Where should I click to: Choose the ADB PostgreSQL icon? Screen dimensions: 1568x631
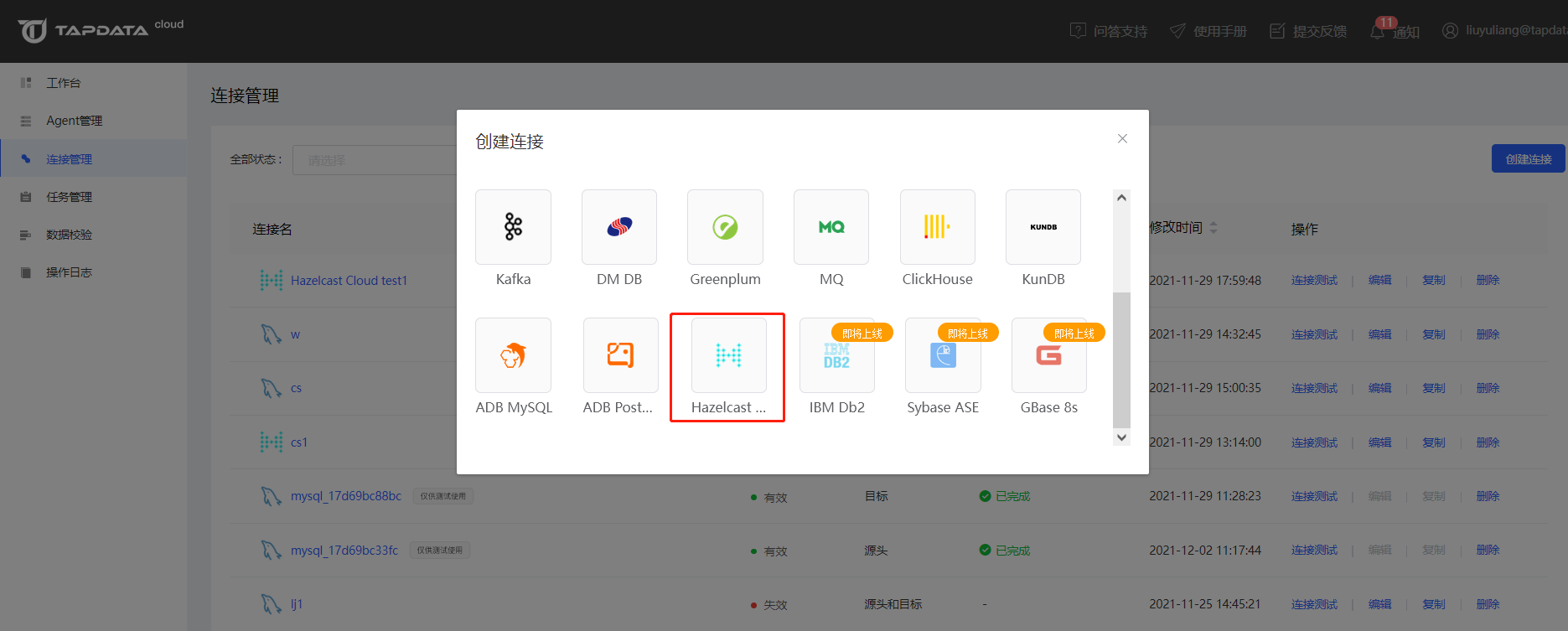tap(620, 355)
